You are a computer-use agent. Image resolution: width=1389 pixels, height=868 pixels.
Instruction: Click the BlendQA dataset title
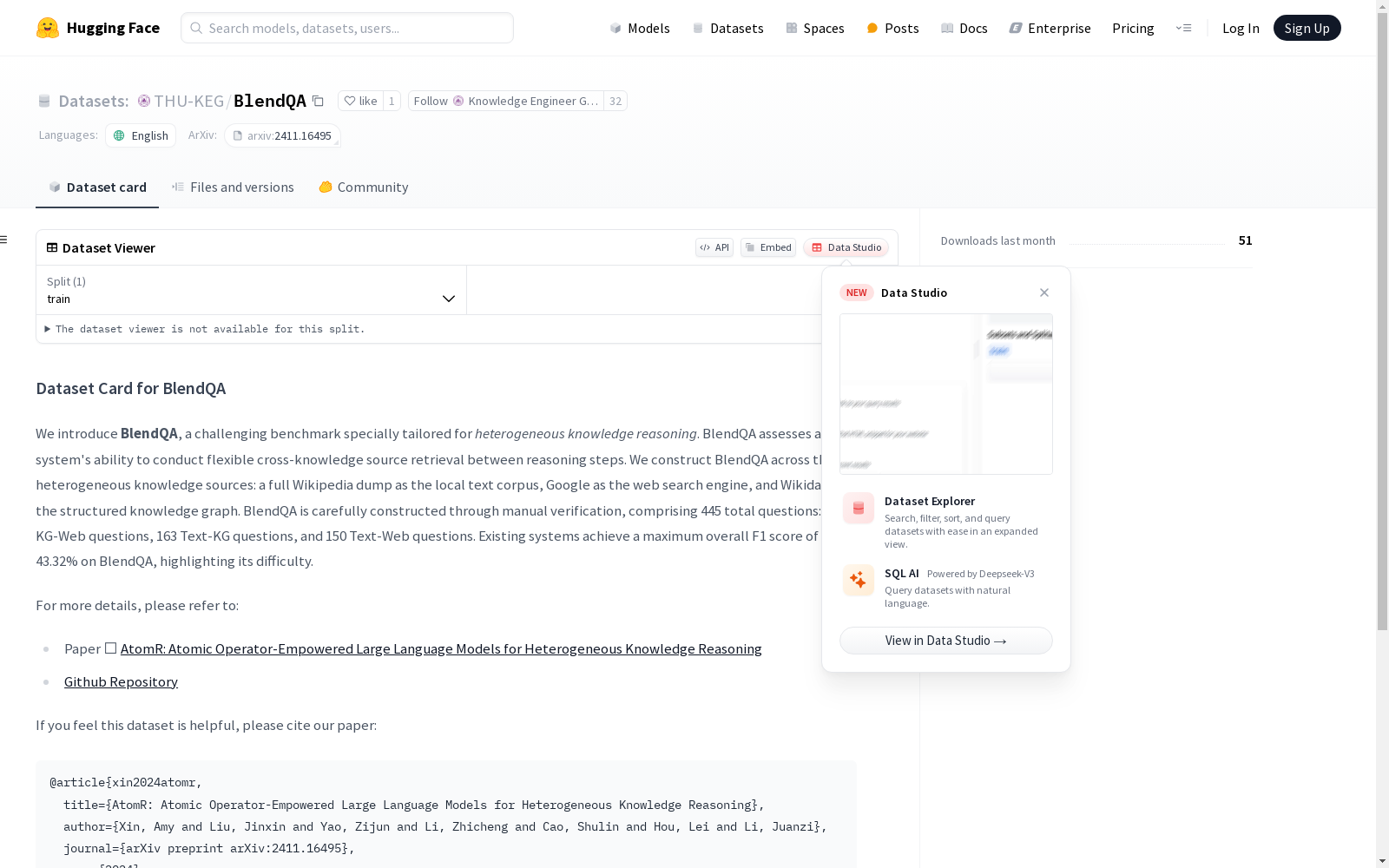pyautogui.click(x=270, y=101)
